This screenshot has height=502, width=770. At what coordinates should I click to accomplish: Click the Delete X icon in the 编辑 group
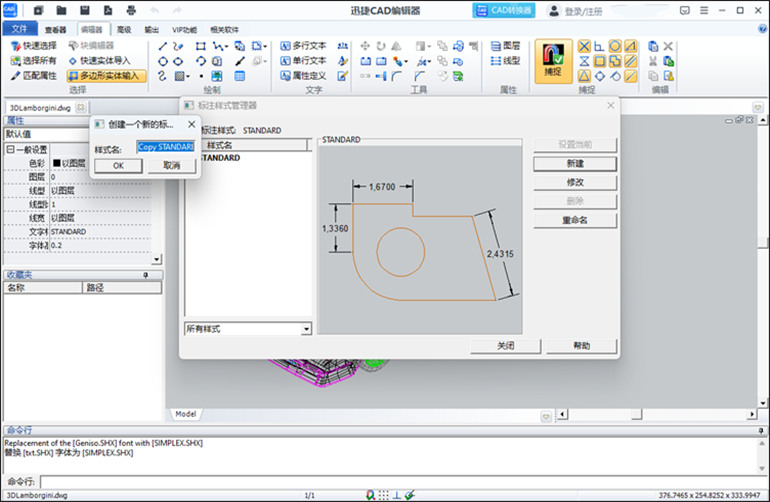tap(668, 46)
